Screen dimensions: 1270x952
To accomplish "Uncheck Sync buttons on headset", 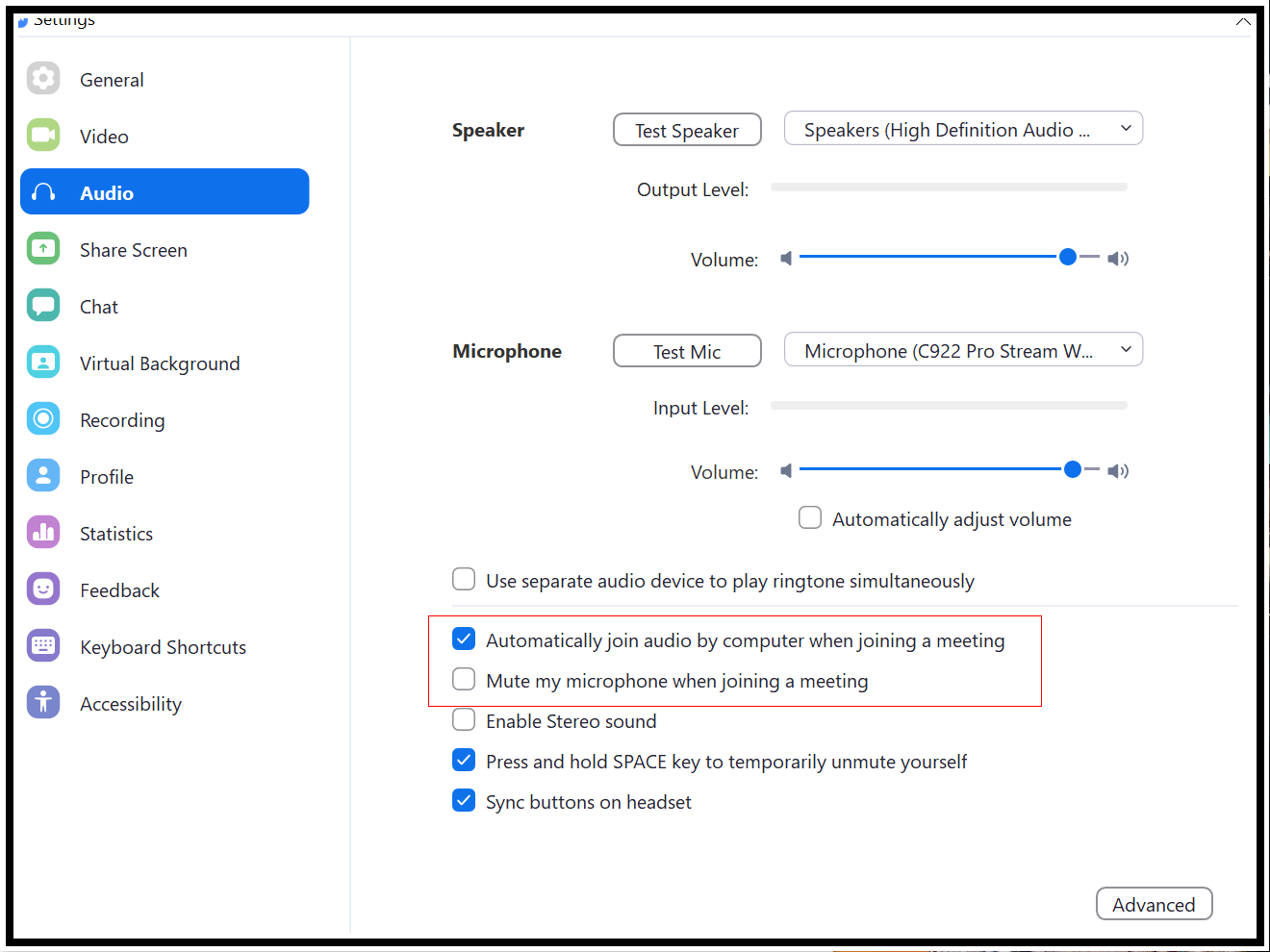I will pos(464,801).
